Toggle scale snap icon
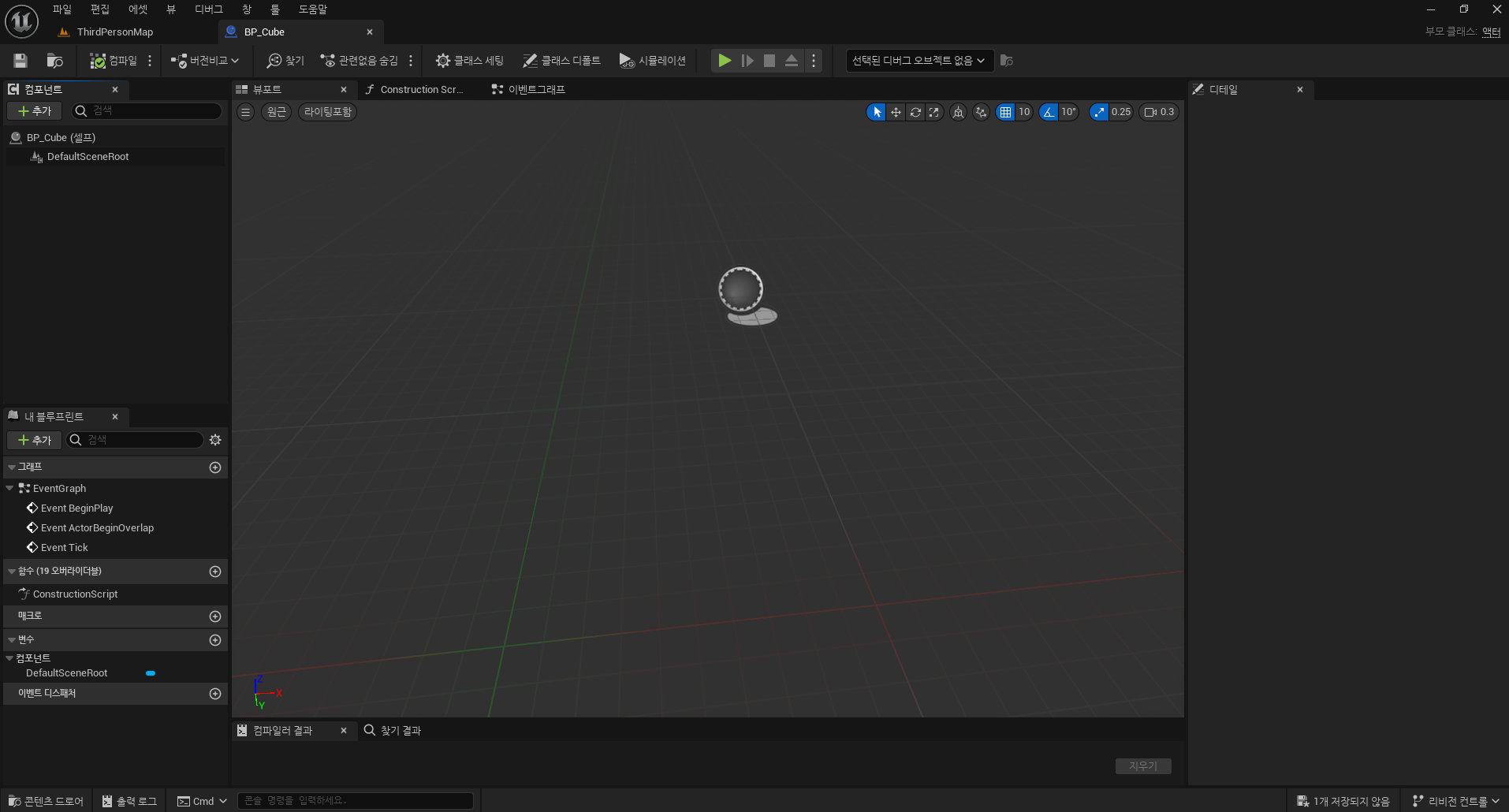Viewport: 1509px width, 812px height. (1099, 112)
